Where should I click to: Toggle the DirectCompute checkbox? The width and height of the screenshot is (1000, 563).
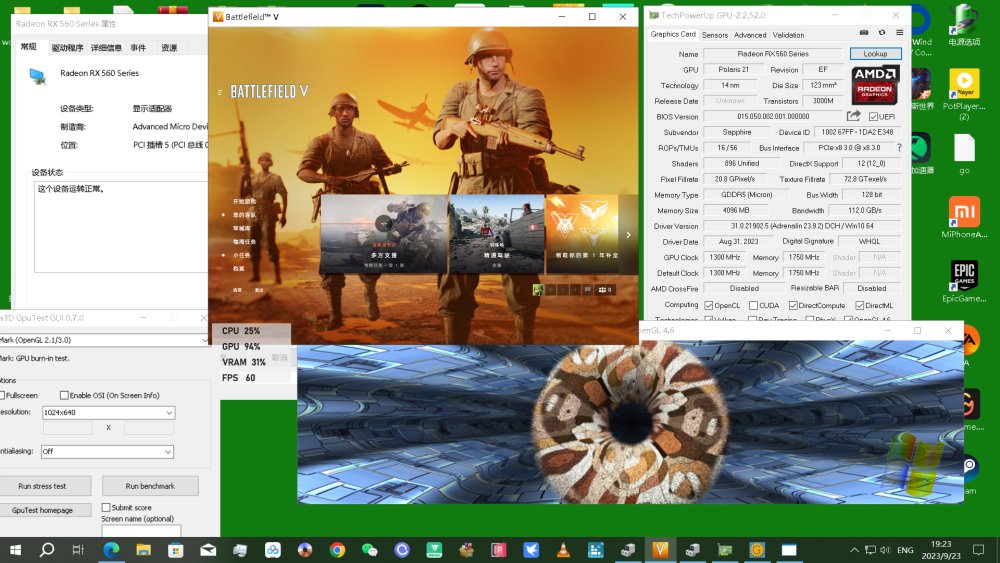[793, 305]
